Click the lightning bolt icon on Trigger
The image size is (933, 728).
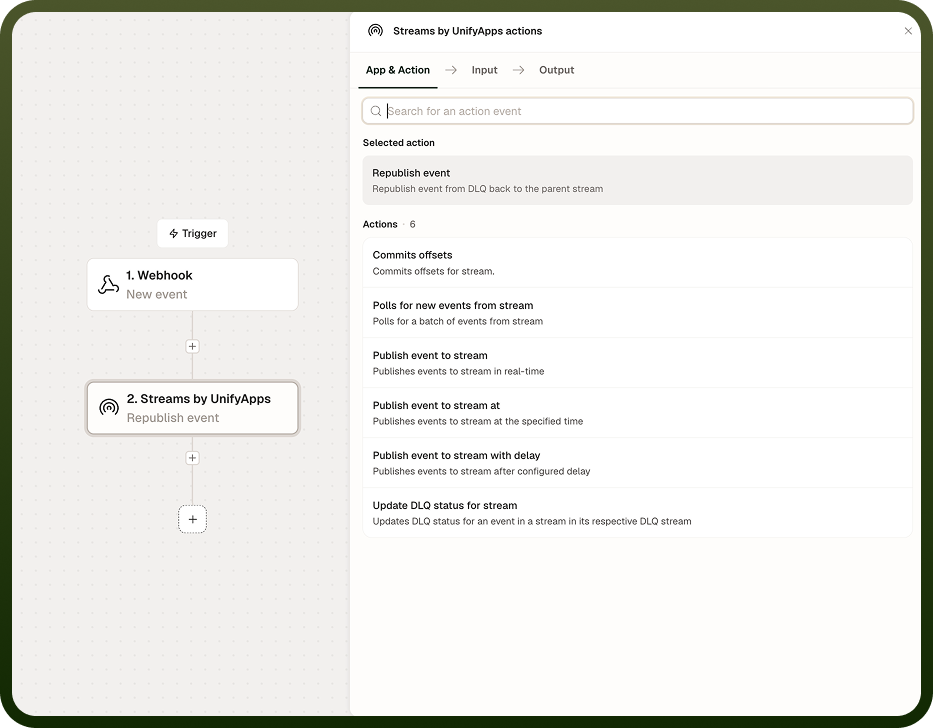click(174, 233)
